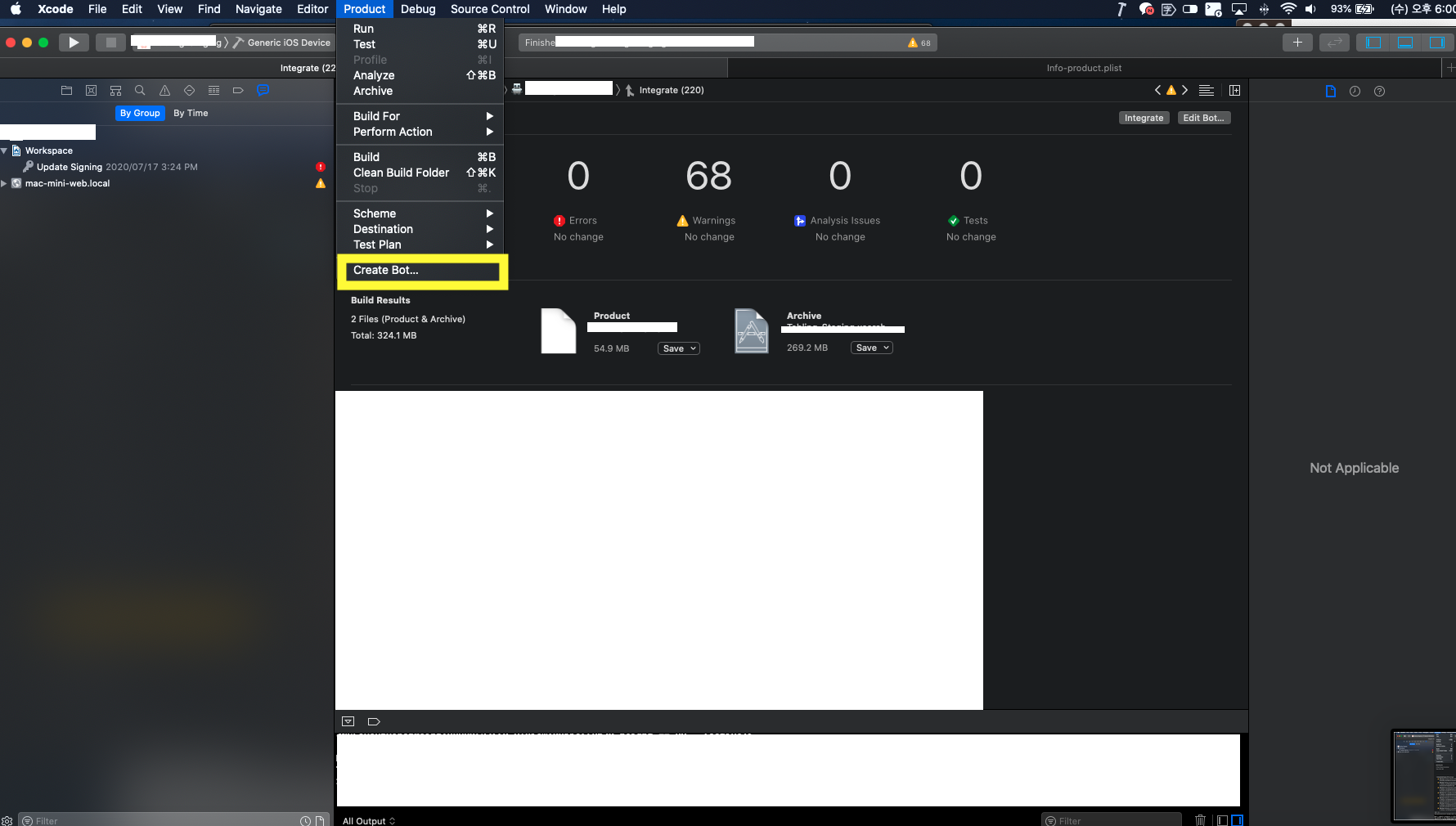Open the Issue navigator triangle icon
Viewport: 1456px width, 826px height.
(x=164, y=91)
